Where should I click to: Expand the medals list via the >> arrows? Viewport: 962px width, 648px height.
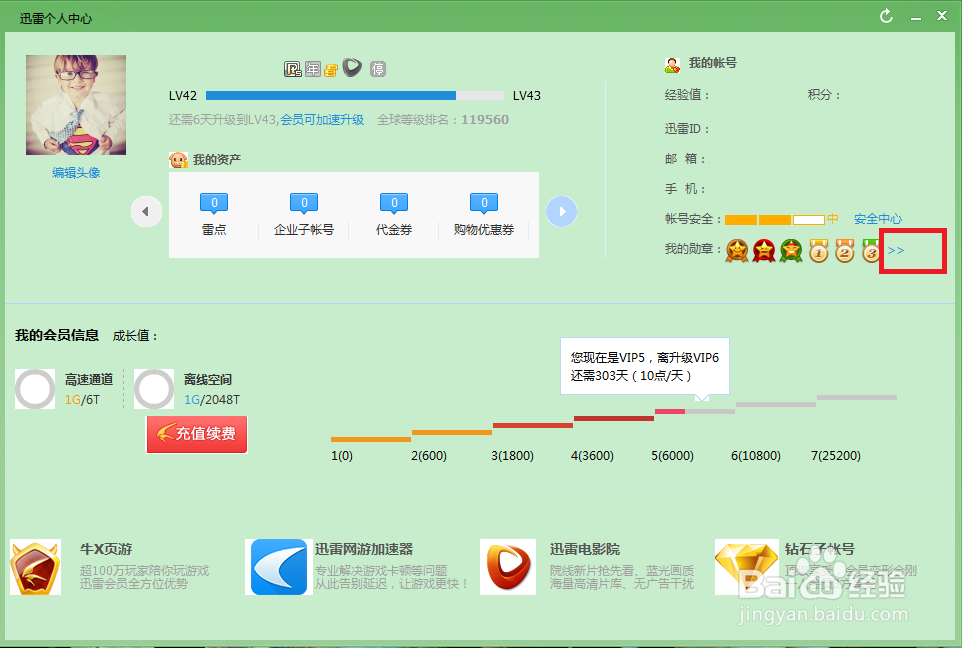point(896,250)
